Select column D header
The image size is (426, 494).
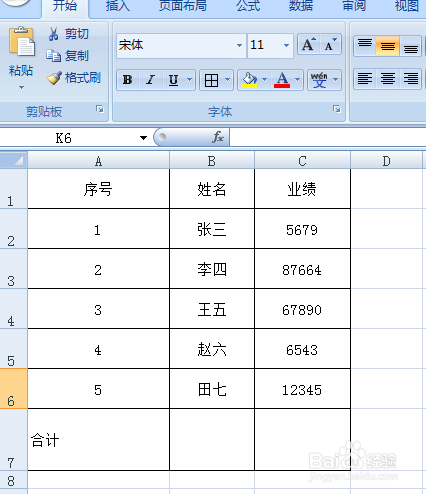[x=387, y=161]
